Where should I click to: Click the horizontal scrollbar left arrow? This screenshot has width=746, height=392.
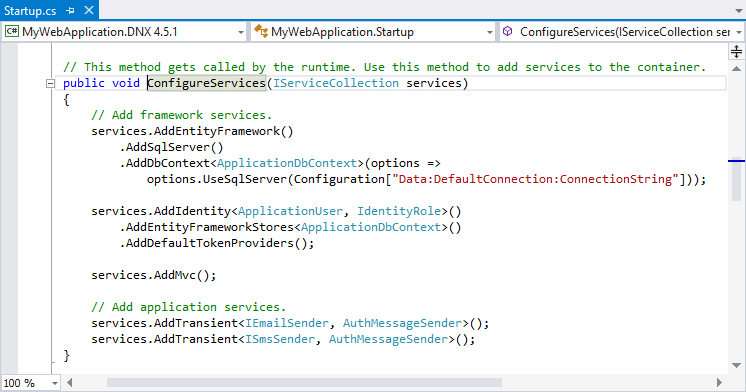tap(69, 382)
